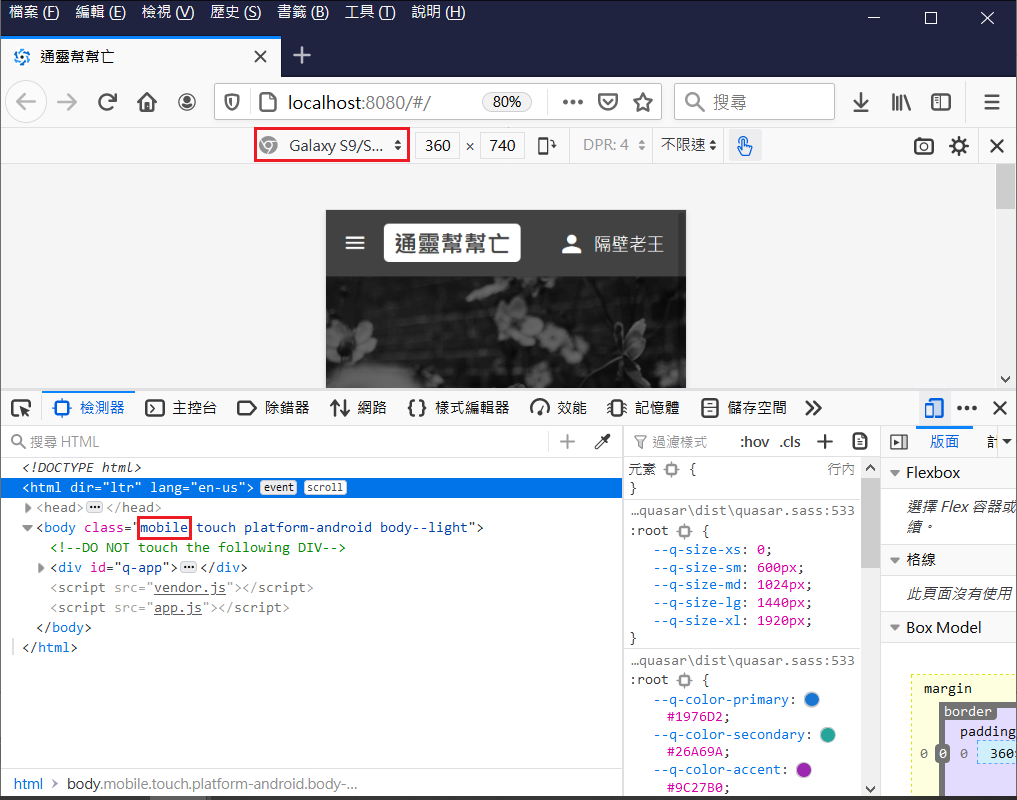Rotate the viewport orientation
Viewport: 1017px width, 800px height.
pos(547,145)
